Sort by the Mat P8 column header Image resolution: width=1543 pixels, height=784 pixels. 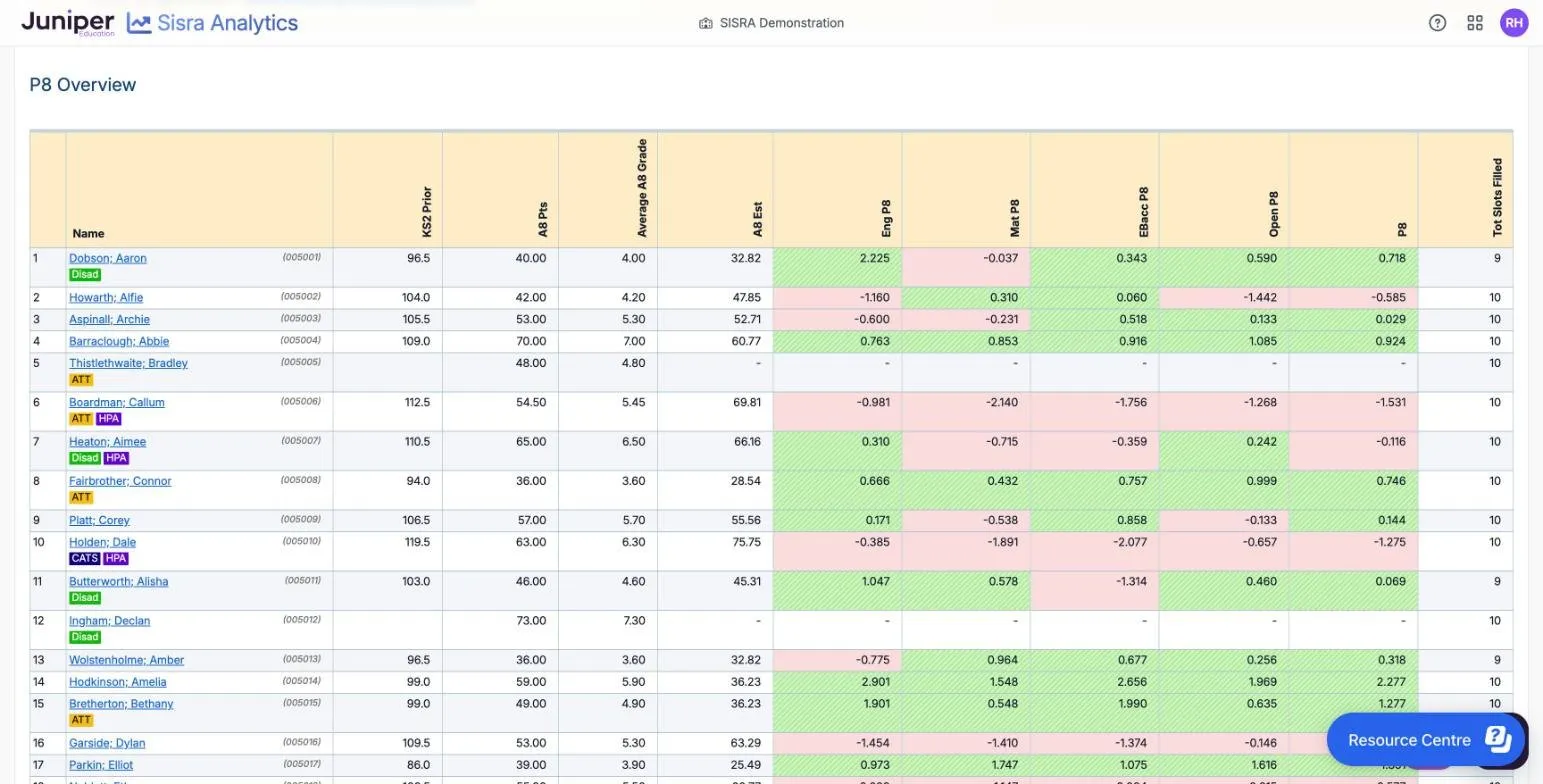click(x=1015, y=219)
